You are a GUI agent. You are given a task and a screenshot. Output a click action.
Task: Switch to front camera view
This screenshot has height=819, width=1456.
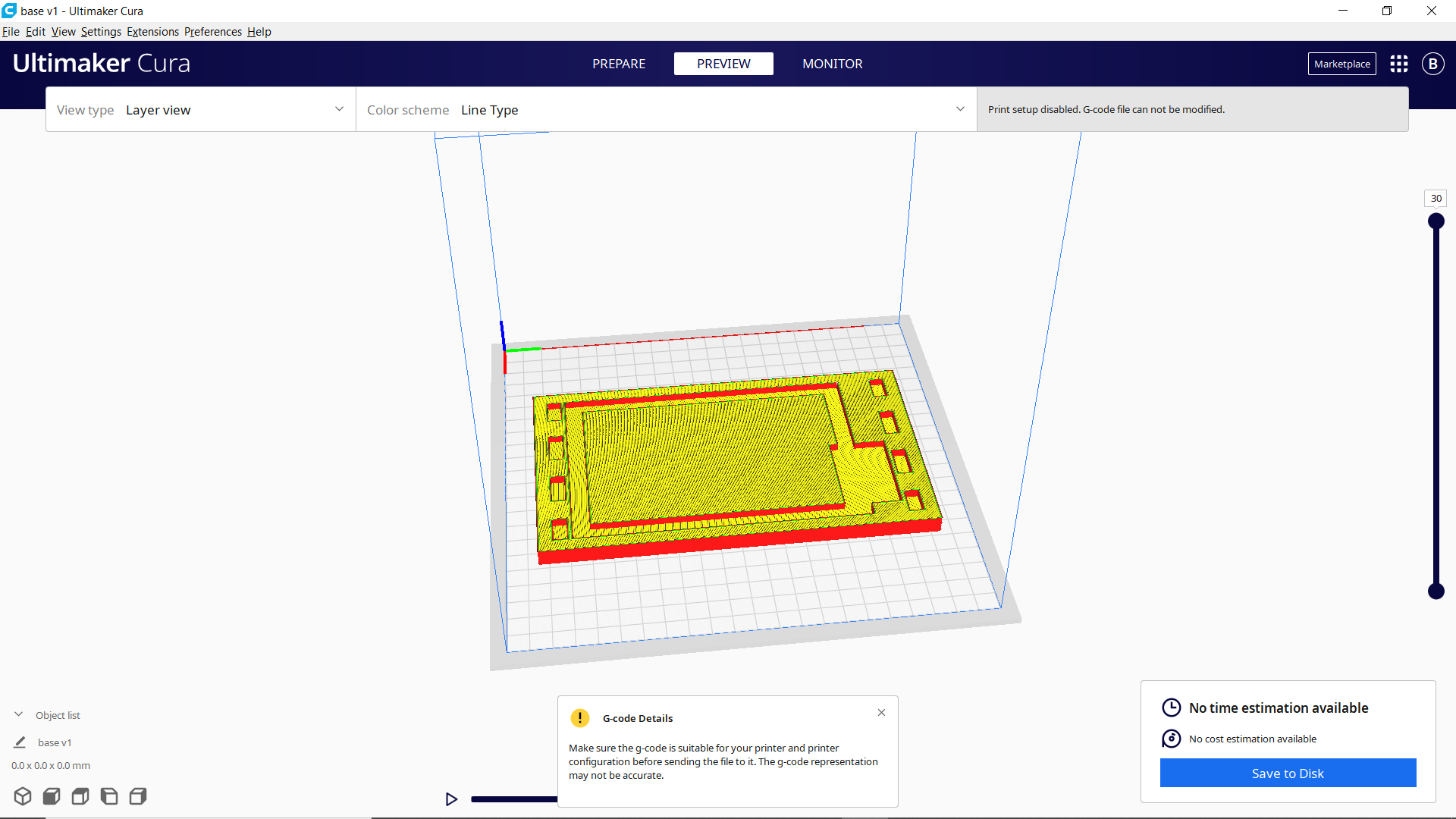pyautogui.click(x=52, y=796)
